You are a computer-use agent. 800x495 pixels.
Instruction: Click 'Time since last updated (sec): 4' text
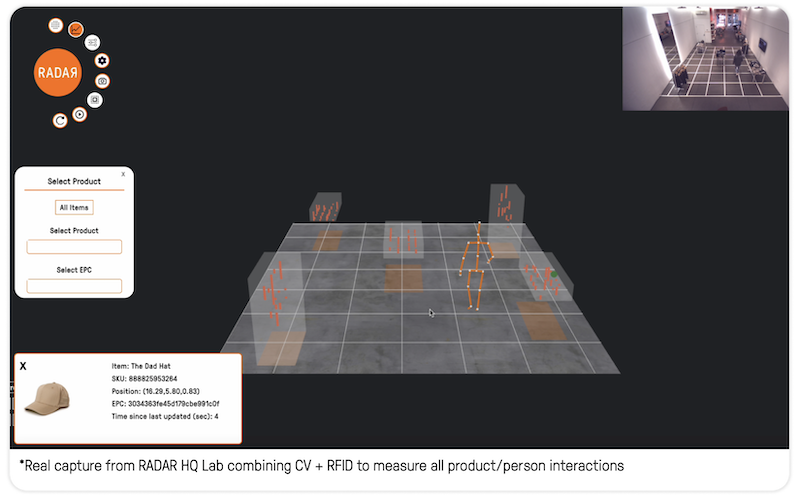point(165,416)
